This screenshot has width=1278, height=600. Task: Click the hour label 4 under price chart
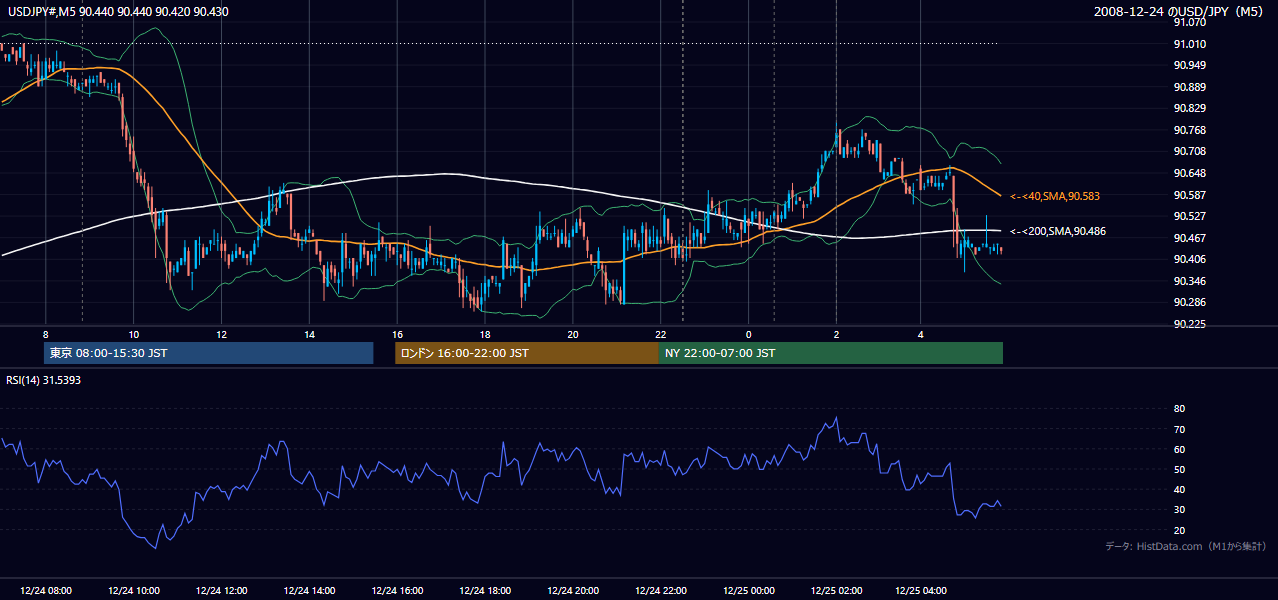point(921,334)
